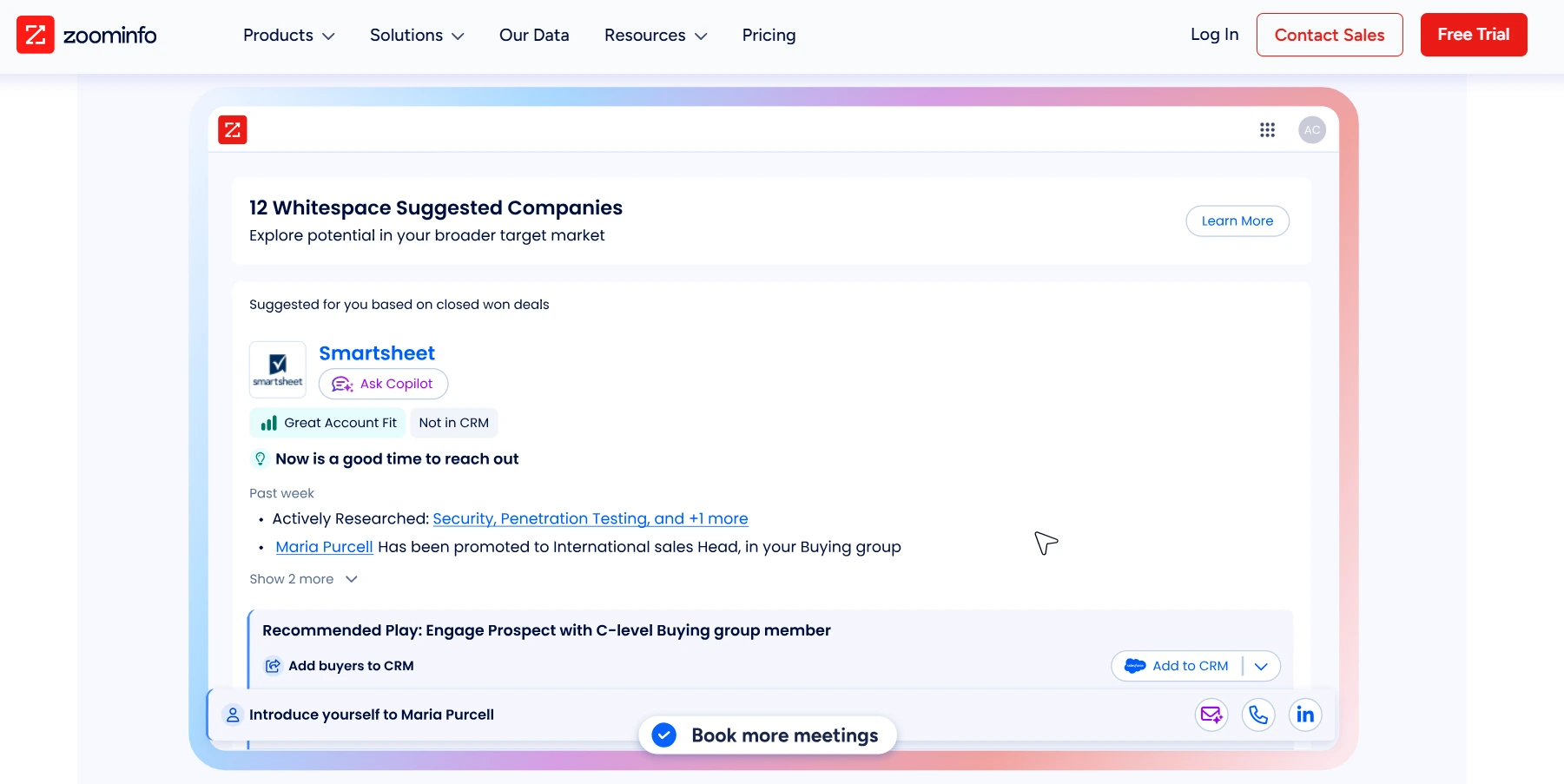Open the apps grid icon

(1268, 129)
